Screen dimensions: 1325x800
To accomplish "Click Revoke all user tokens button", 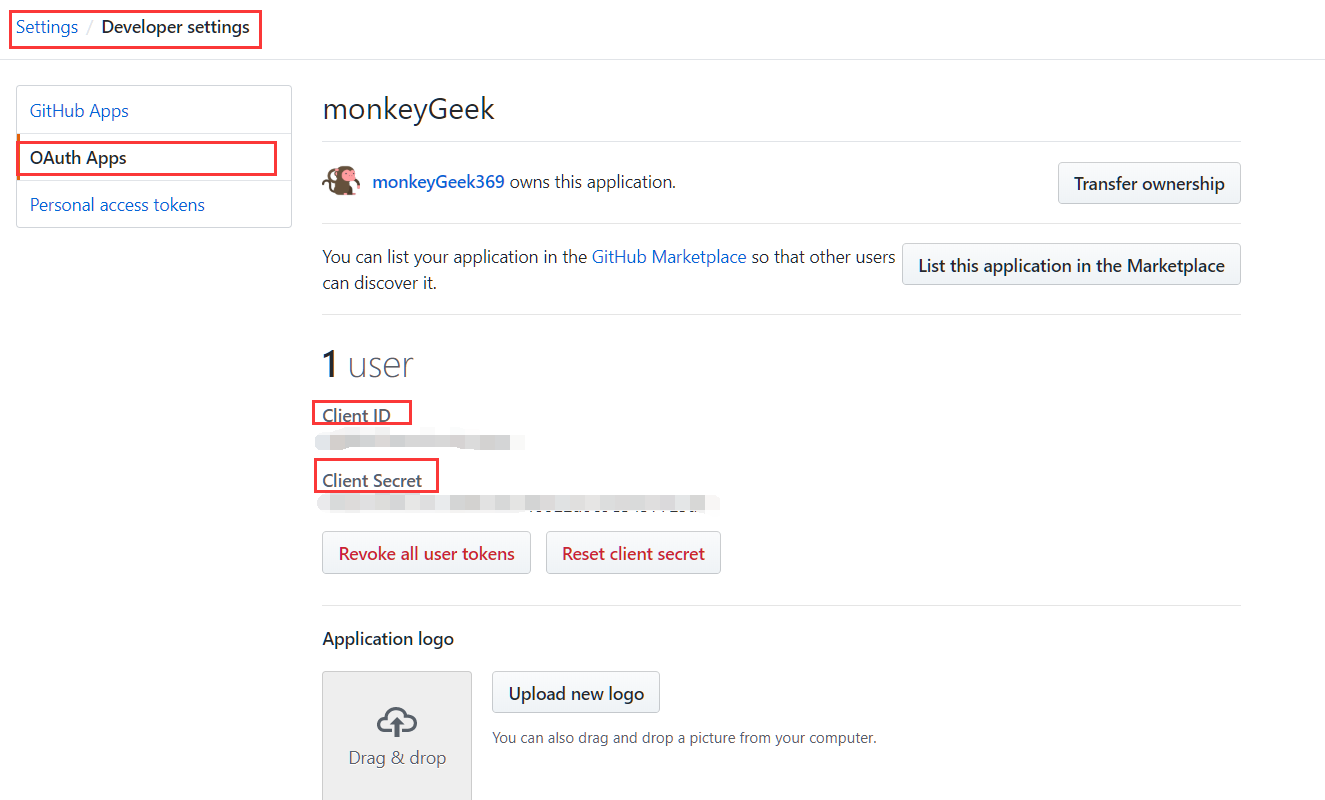I will click(x=427, y=553).
